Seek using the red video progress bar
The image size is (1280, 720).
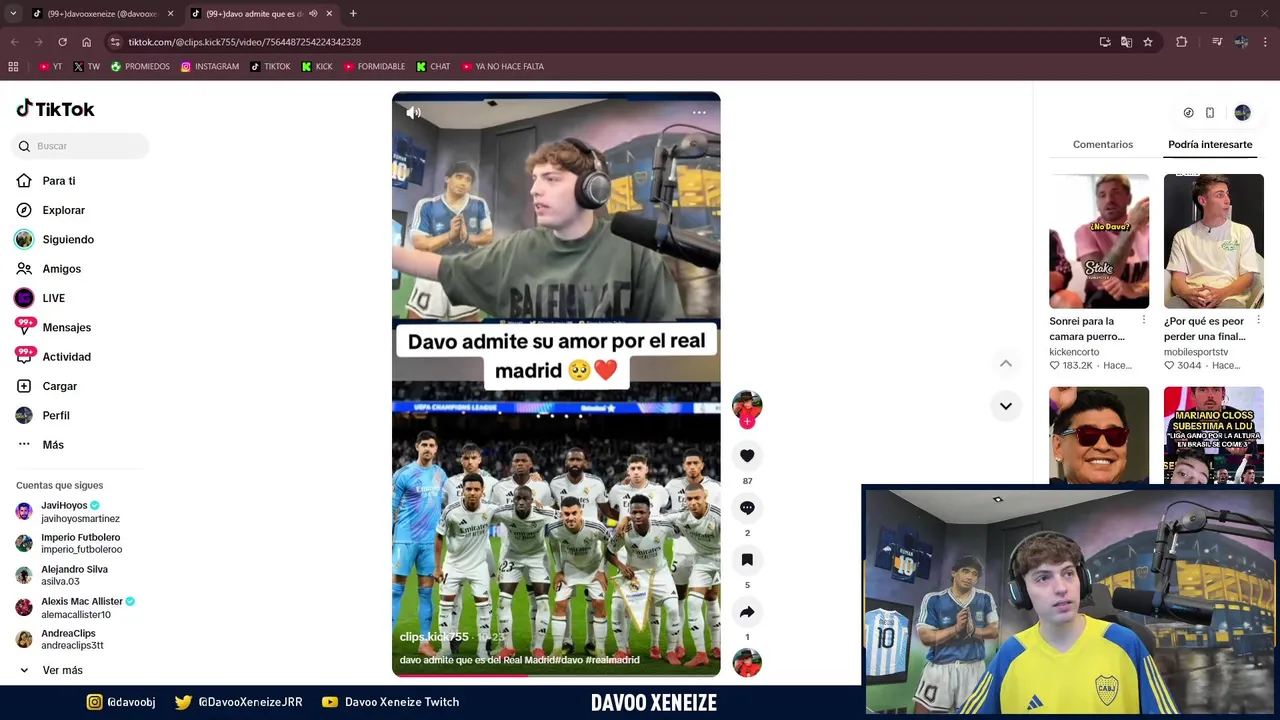pyautogui.click(x=556, y=676)
